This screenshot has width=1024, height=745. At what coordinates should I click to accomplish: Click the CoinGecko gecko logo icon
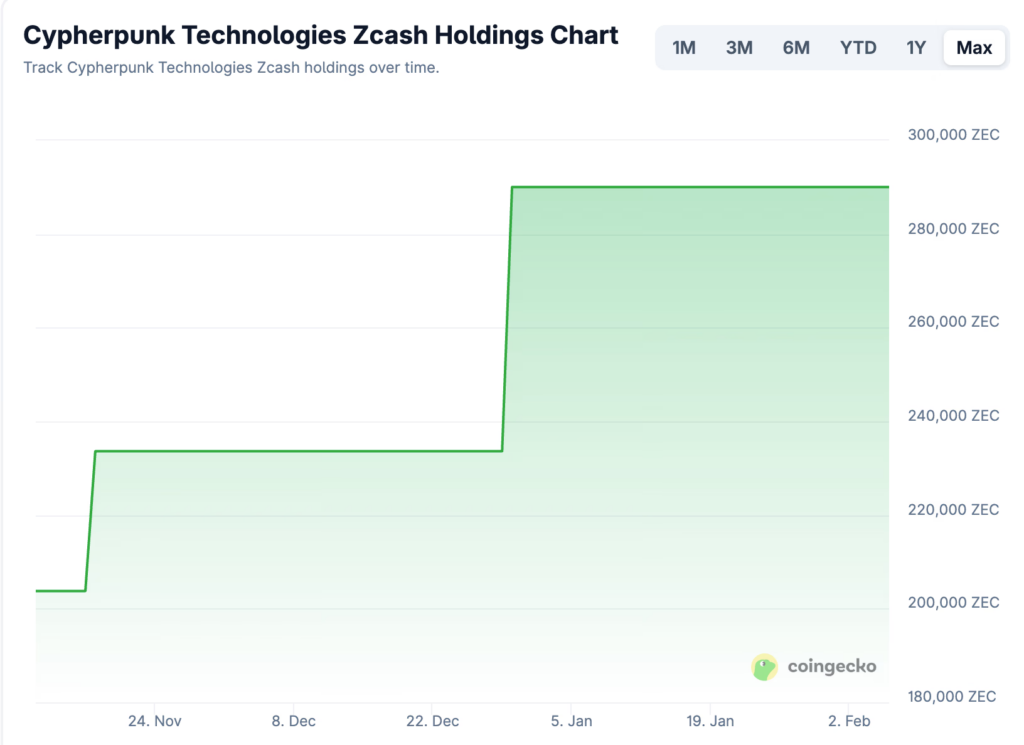coord(765,667)
